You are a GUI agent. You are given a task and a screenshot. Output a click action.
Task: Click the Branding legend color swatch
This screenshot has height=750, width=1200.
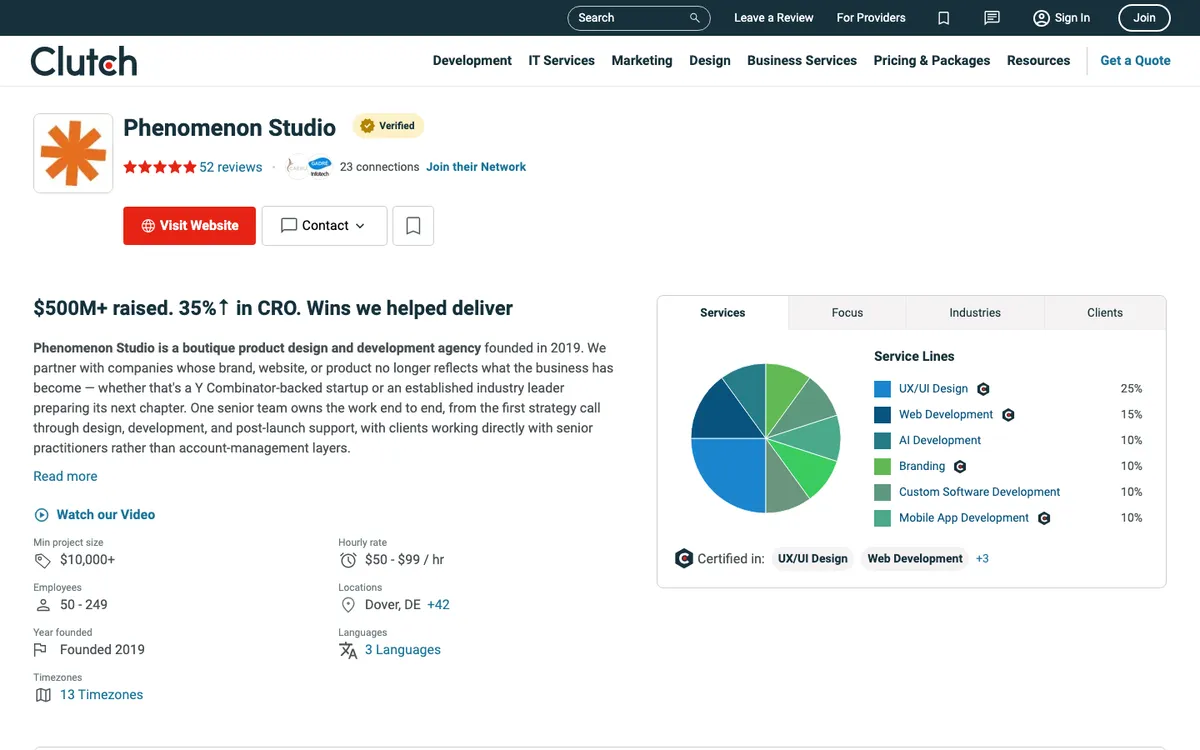[882, 467]
